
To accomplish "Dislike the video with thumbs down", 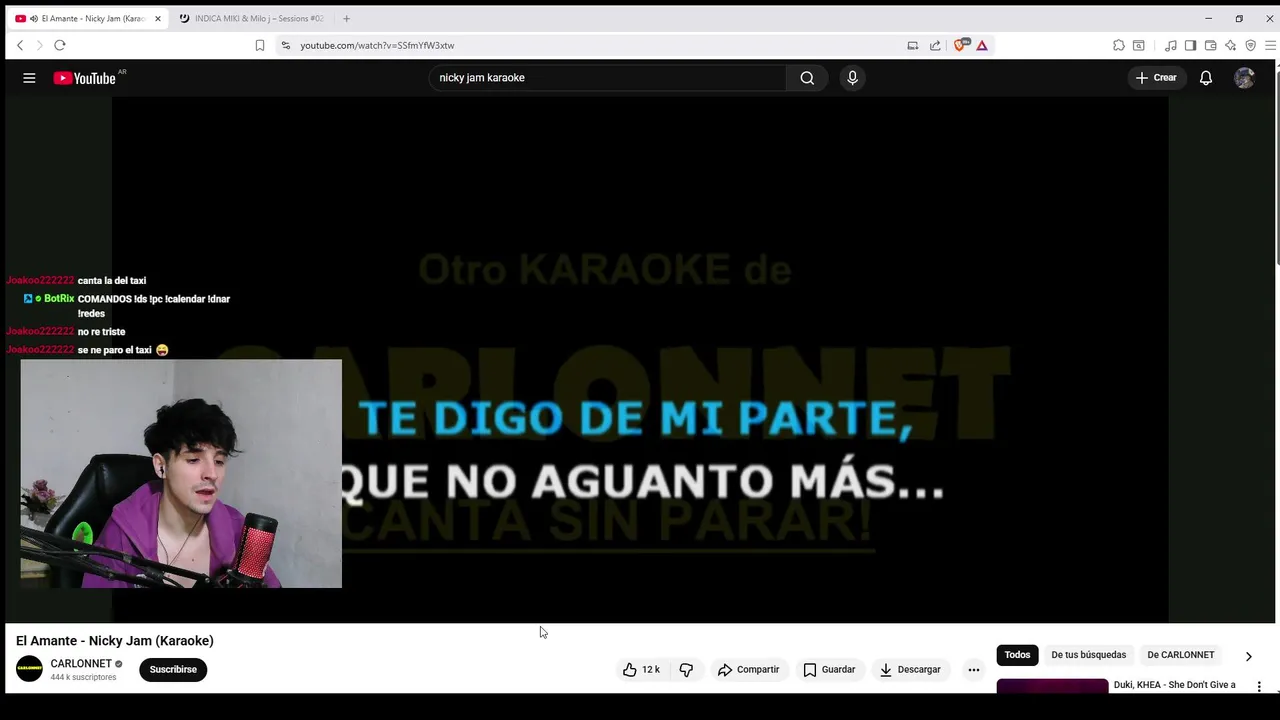I will point(686,670).
